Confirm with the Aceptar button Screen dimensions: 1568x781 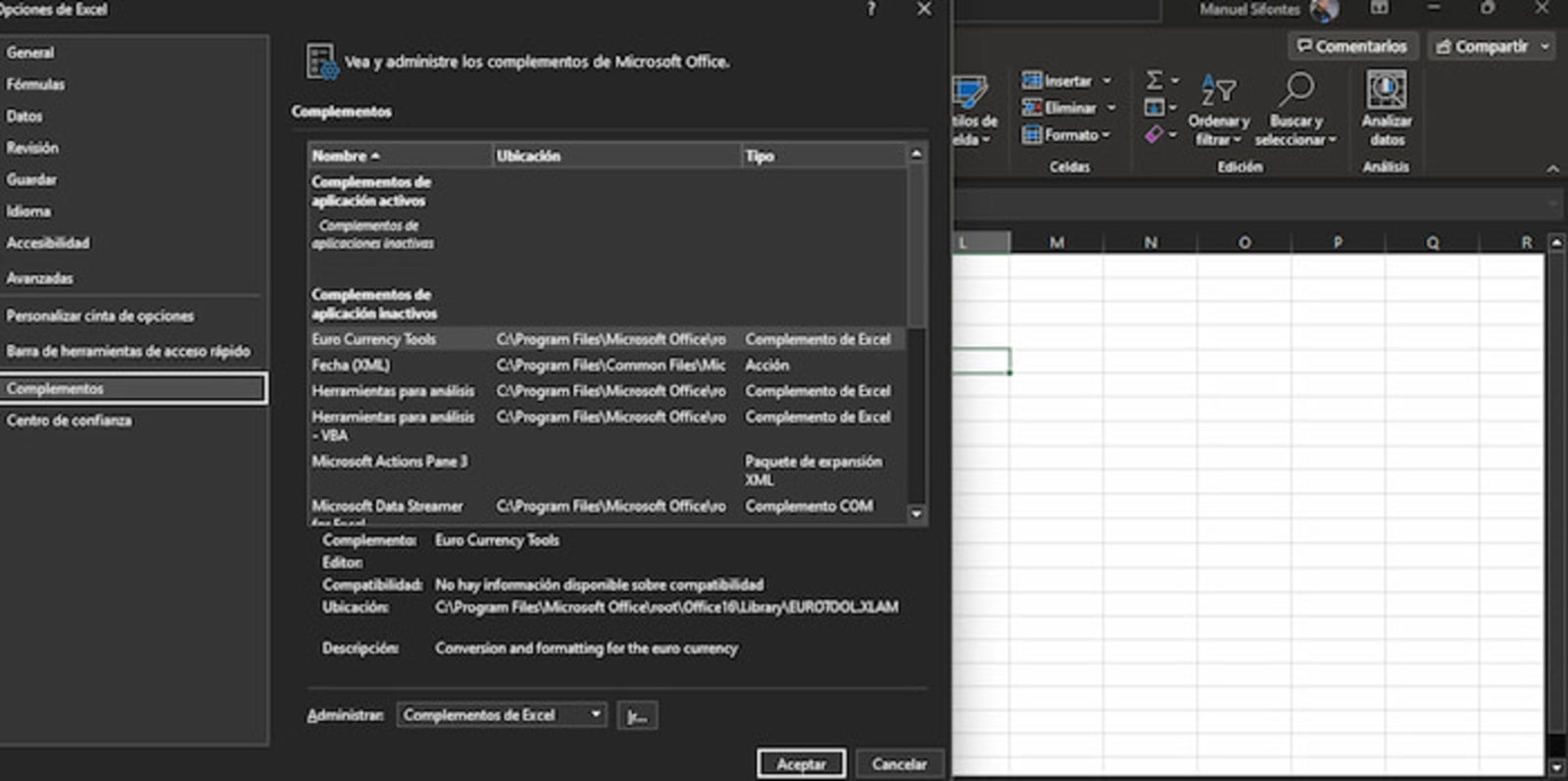[801, 764]
